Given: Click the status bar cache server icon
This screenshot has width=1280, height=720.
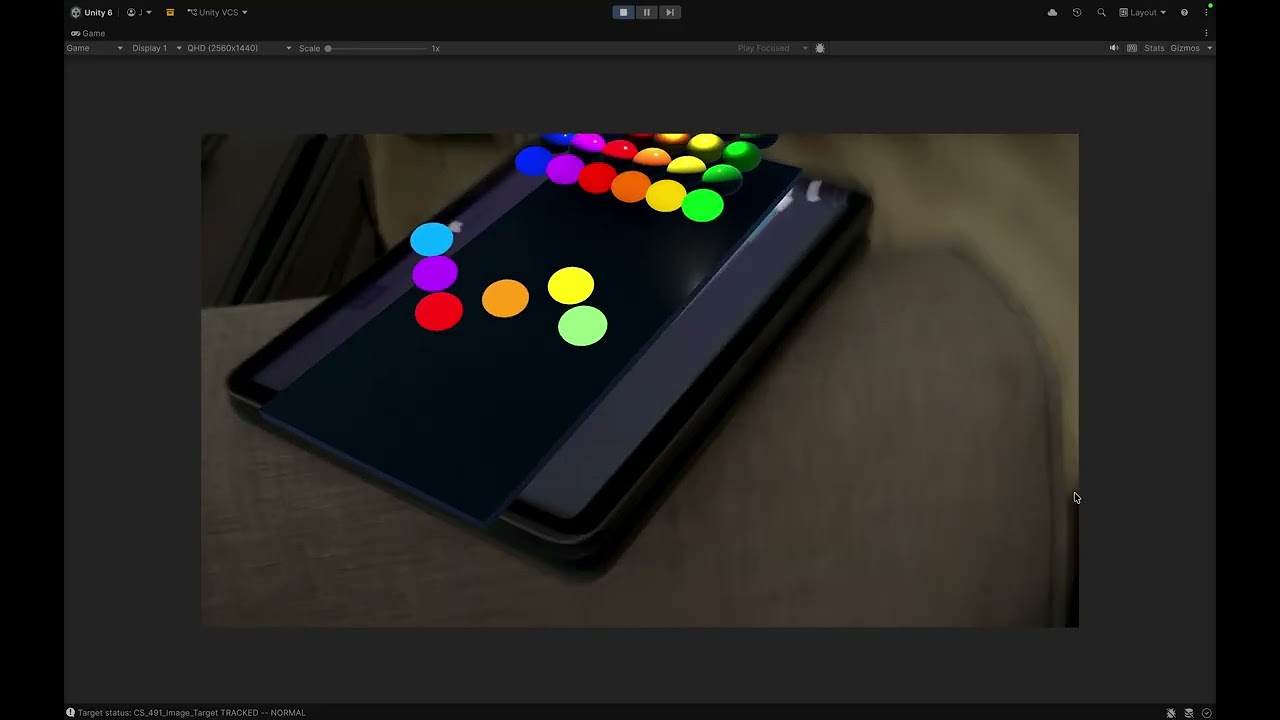Looking at the screenshot, I should point(1189,713).
